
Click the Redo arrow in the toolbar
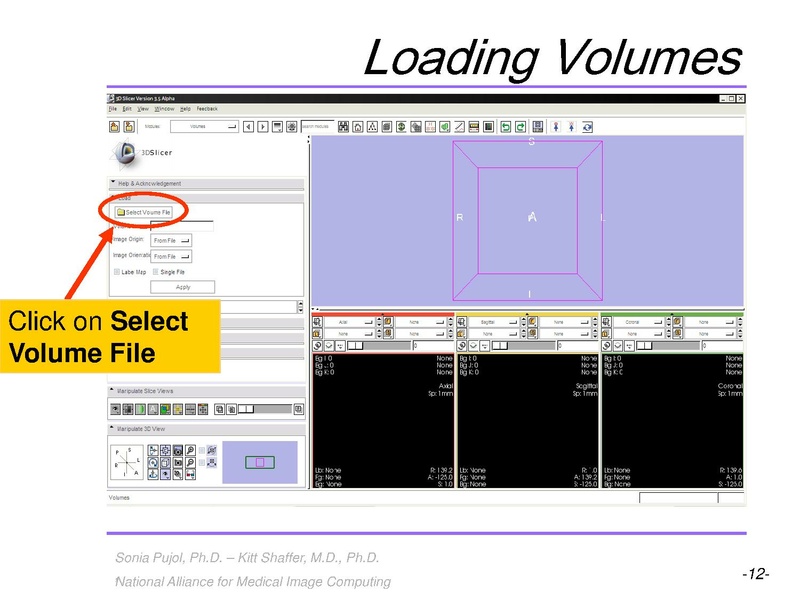click(x=519, y=126)
